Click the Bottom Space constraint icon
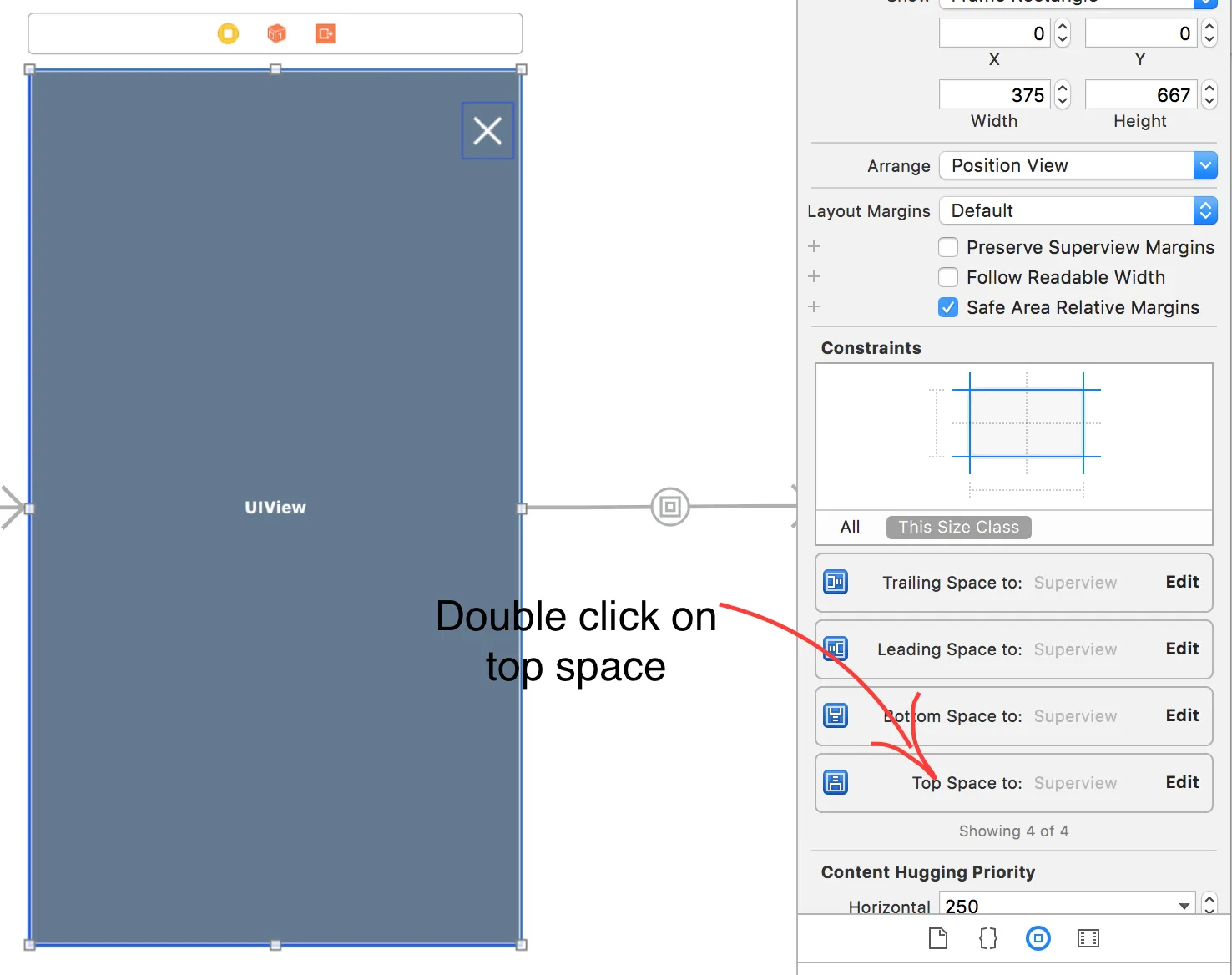This screenshot has width=1232, height=975. coord(836,715)
